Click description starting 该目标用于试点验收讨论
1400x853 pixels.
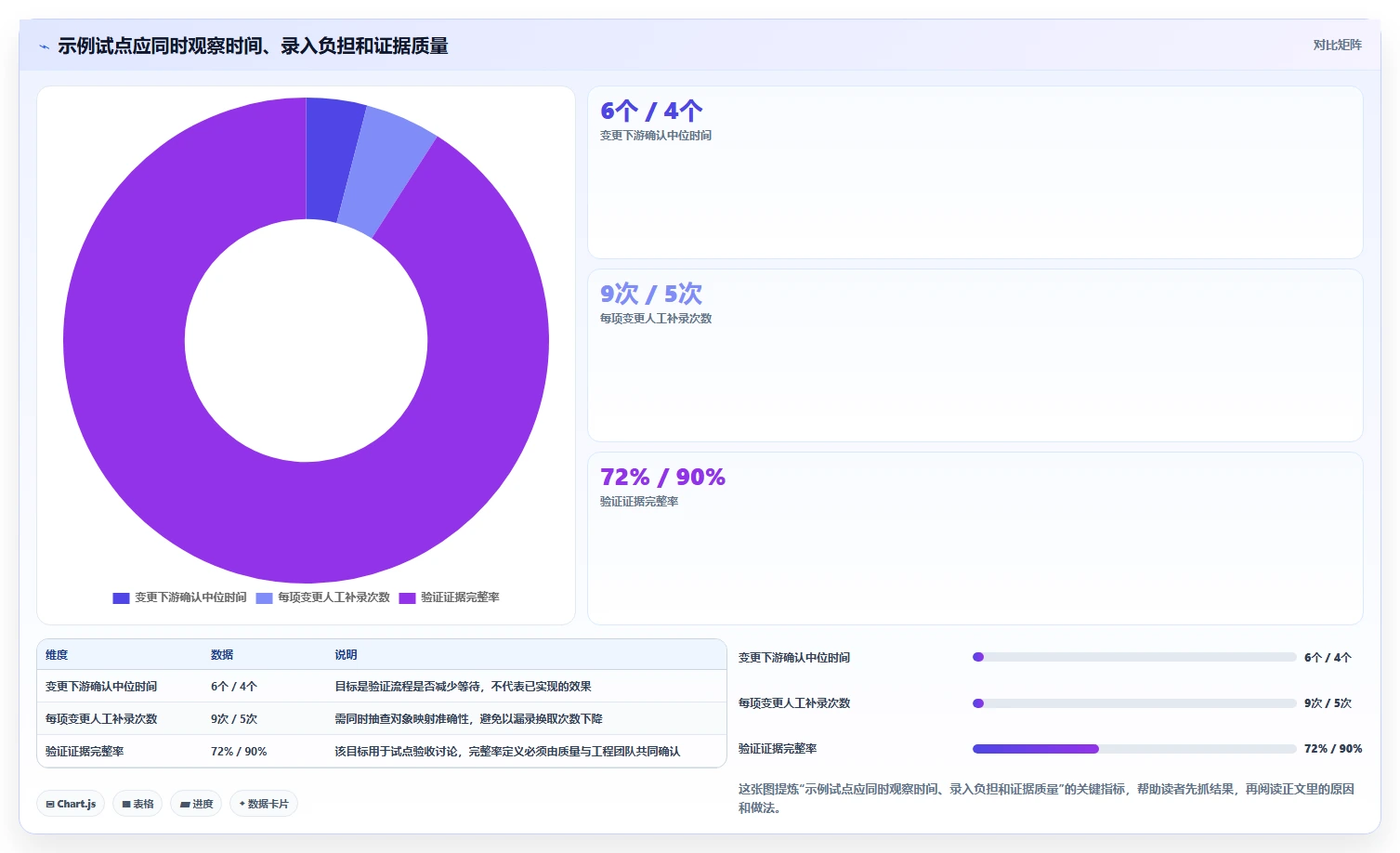click(507, 752)
